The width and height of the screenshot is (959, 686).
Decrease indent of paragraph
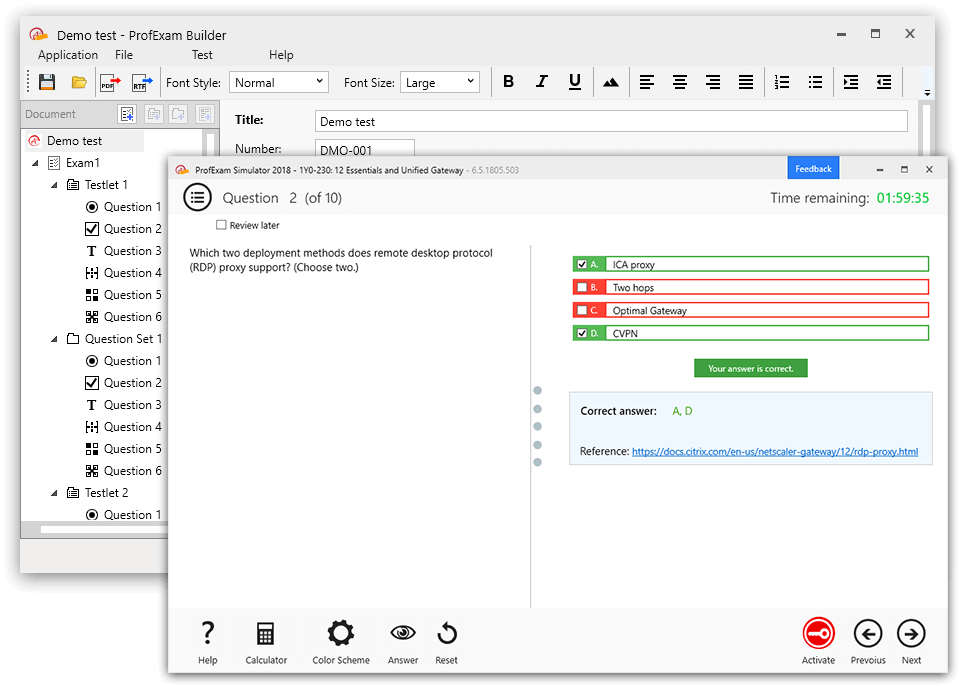click(884, 82)
